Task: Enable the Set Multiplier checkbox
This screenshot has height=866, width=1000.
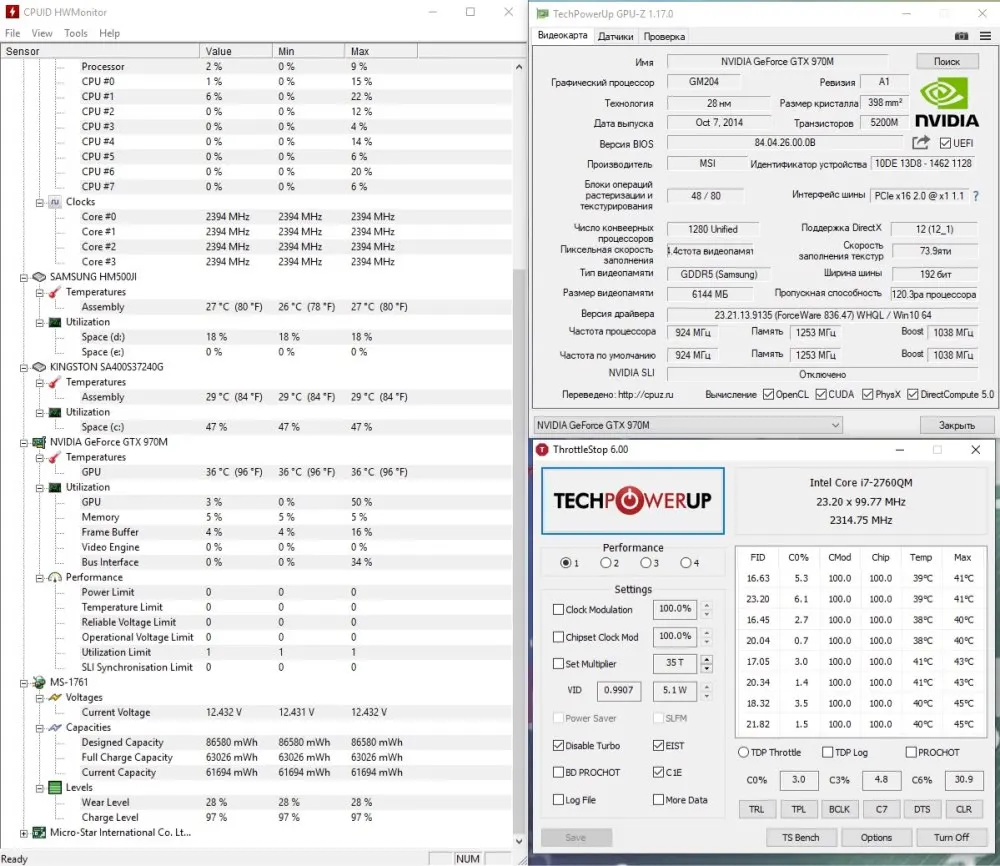Action: pyautogui.click(x=558, y=664)
